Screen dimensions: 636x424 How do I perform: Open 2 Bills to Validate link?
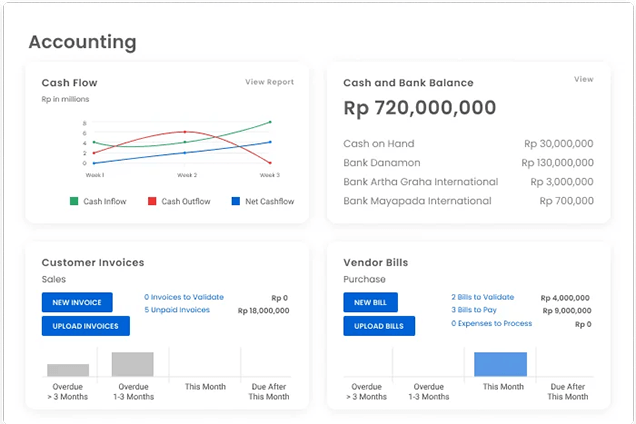[x=482, y=297]
